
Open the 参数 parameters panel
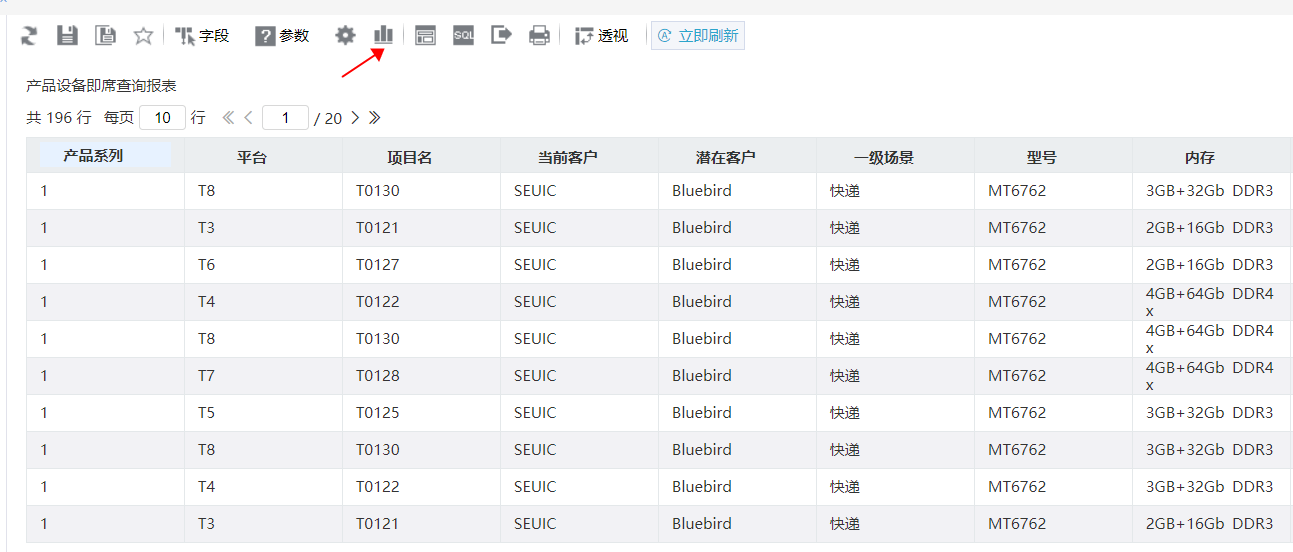click(282, 36)
